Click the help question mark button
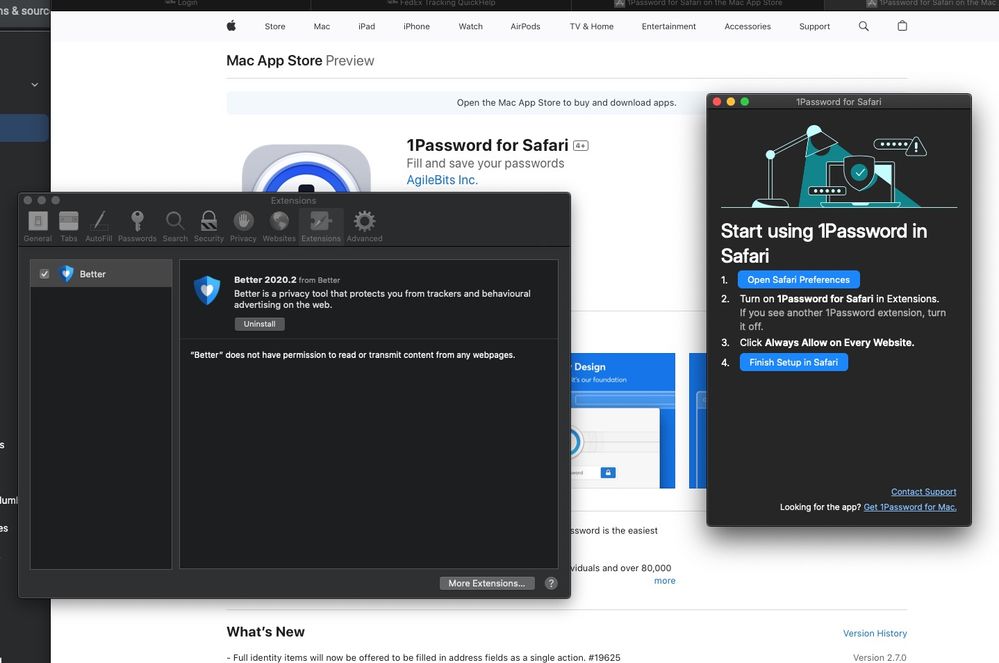Screen dimensions: 999x663 click(551, 583)
